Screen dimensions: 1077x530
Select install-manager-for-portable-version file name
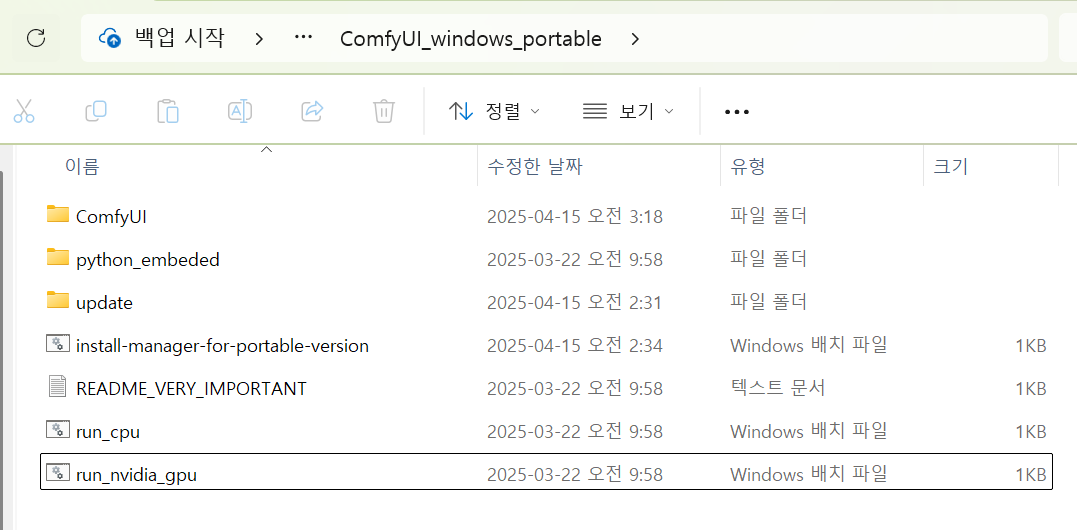pyautogui.click(x=223, y=346)
